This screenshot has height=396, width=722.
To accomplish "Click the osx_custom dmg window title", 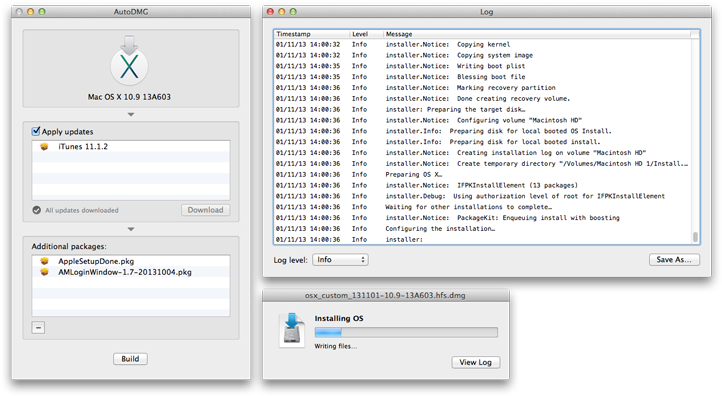I will pyautogui.click(x=385, y=296).
